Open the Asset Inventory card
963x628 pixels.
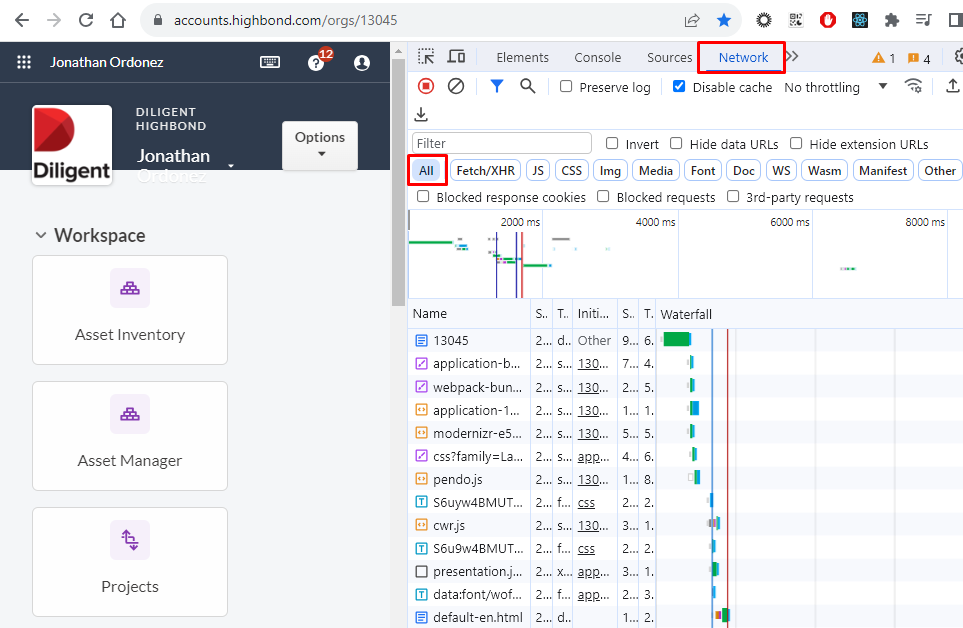130,310
